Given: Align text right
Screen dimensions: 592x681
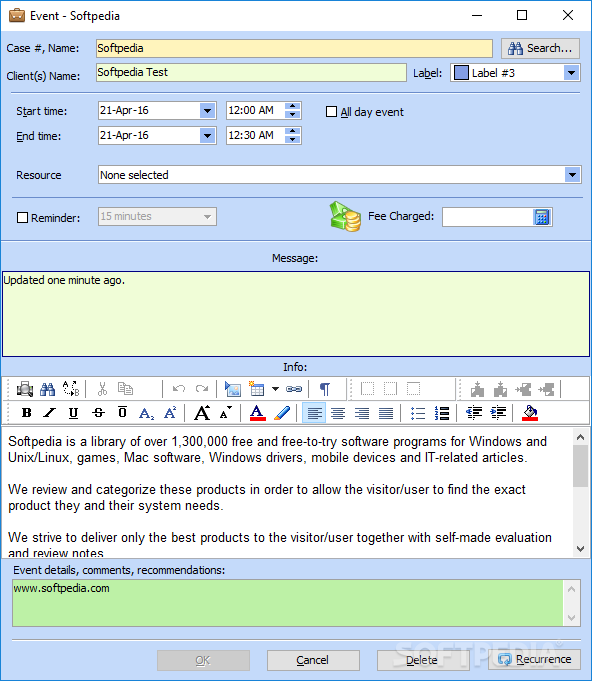Looking at the screenshot, I should (362, 413).
